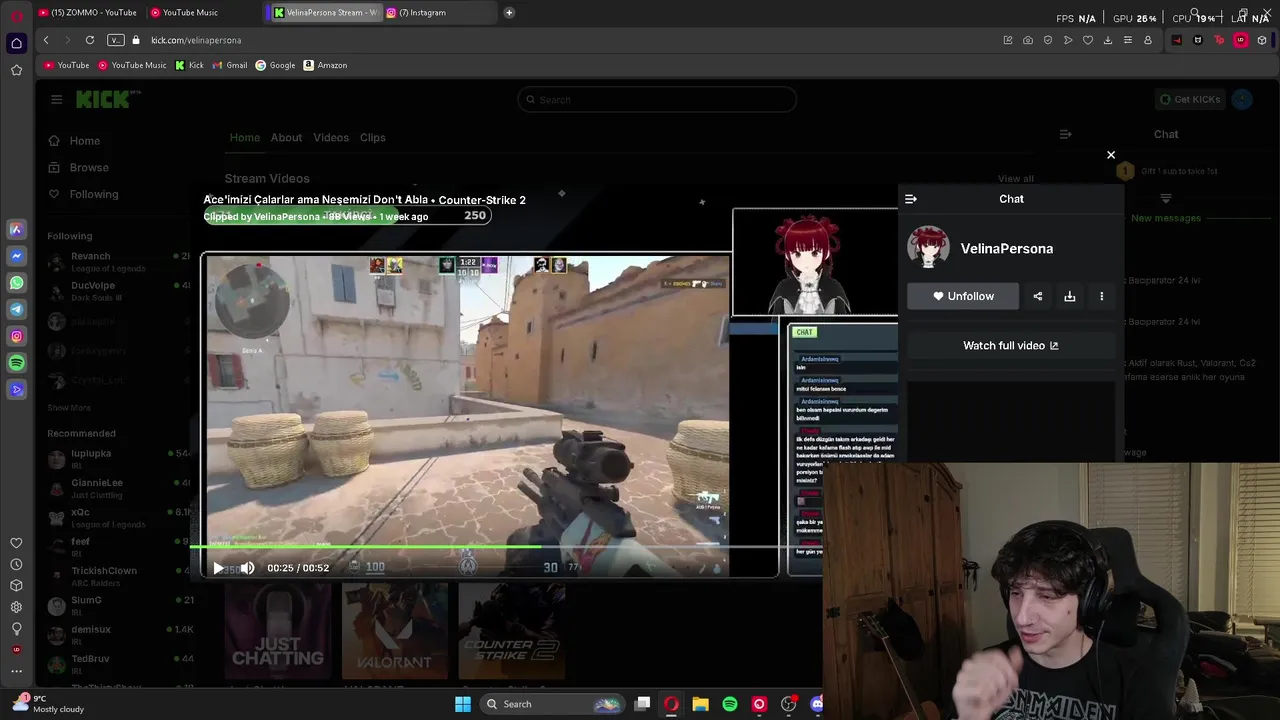Open Kick bookmark in bookmarks bar
The width and height of the screenshot is (1280, 720).
189,65
